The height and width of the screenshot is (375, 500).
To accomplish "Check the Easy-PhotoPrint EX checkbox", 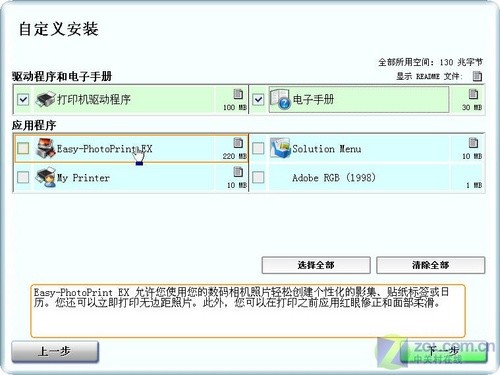I will pos(23,148).
